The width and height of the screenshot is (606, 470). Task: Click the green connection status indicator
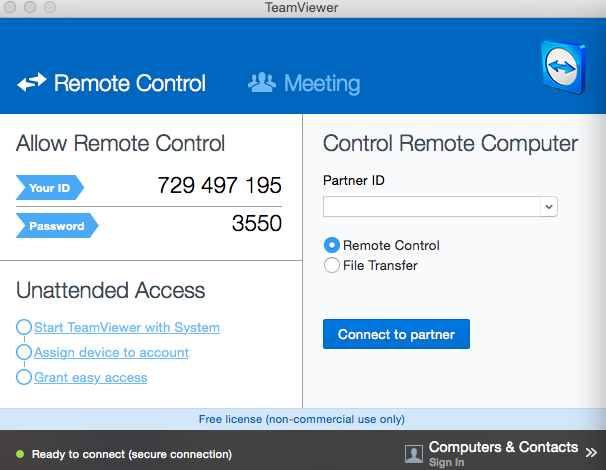pyautogui.click(x=17, y=454)
